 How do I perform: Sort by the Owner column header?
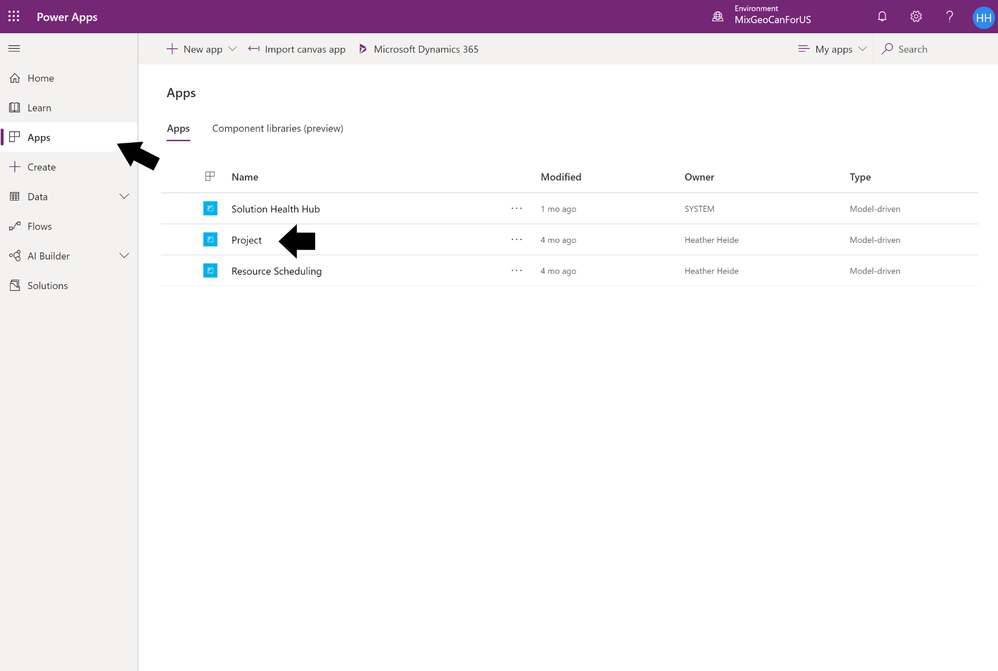coord(699,177)
